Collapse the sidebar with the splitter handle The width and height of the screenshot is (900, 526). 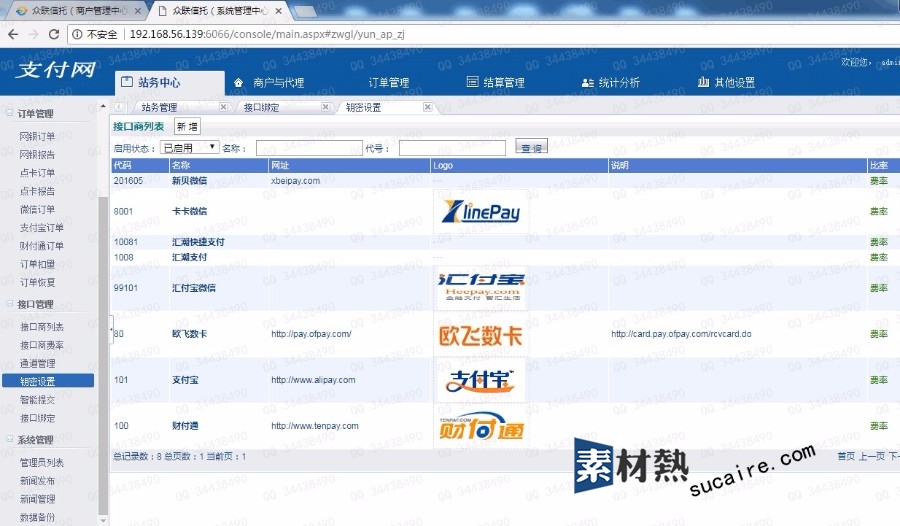111,330
